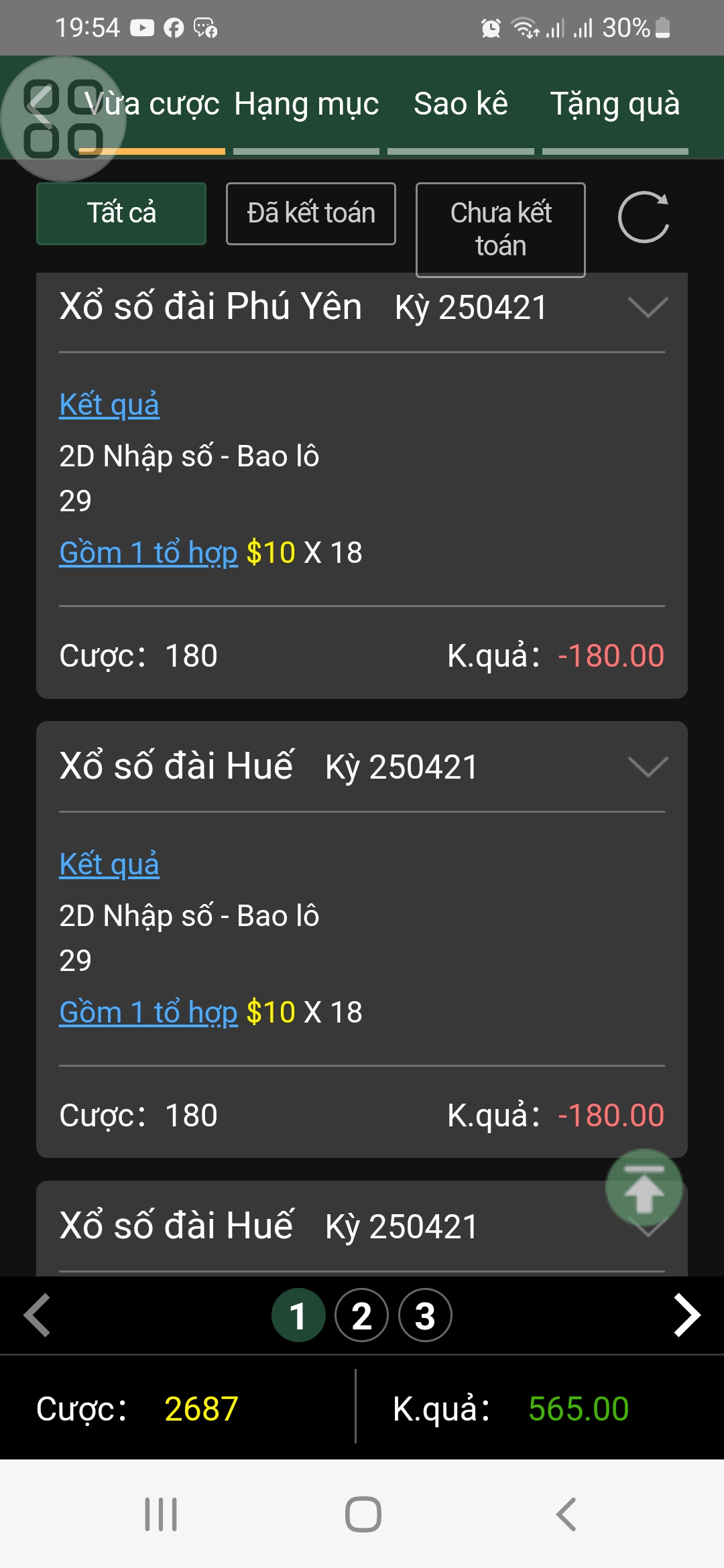Expand the first Huế lottery card chevron
Viewport: 724px width, 1568px height.
(648, 767)
